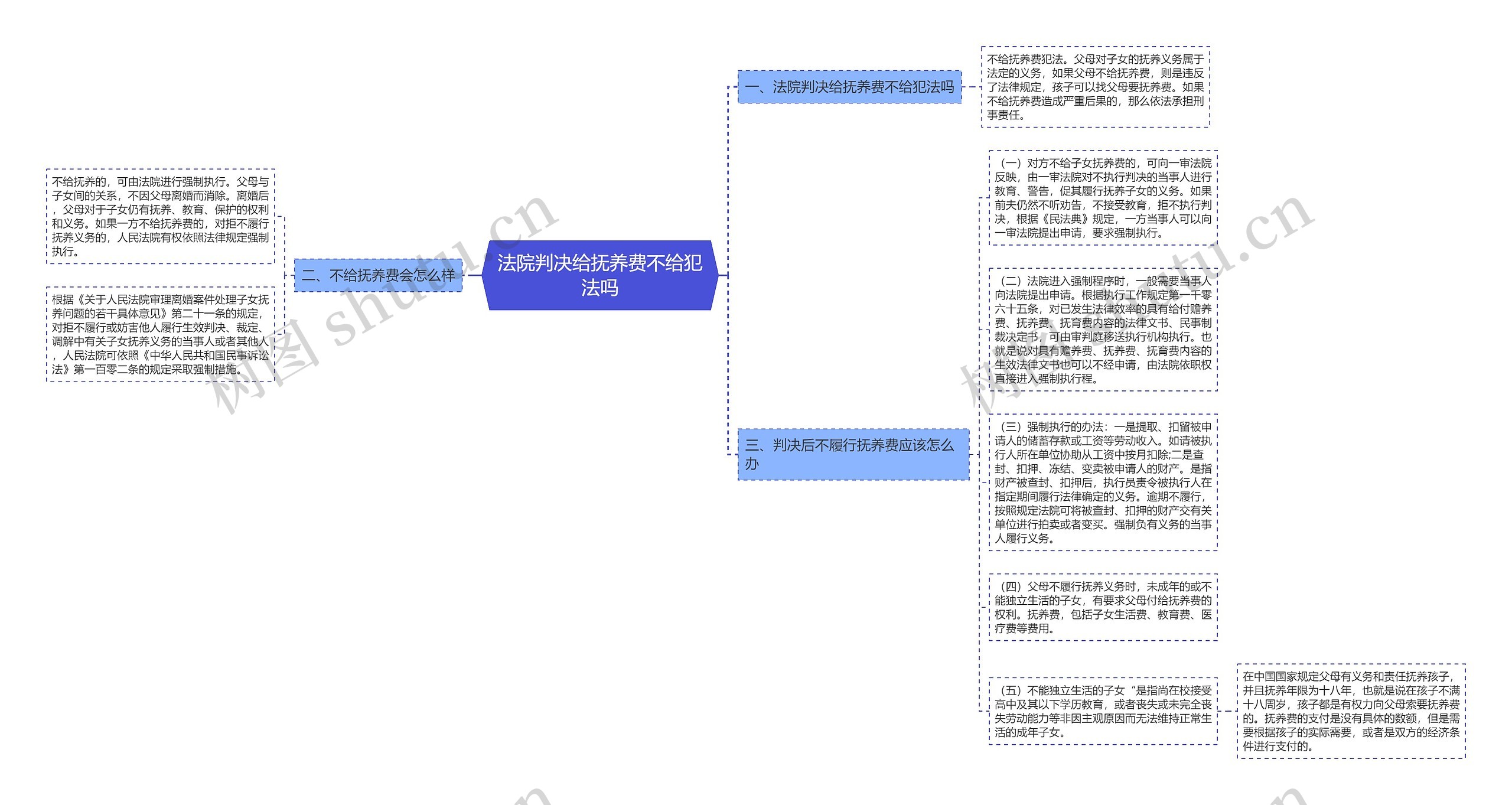Click the note starting 根据《关于人民法院审理离婚案件
The image size is (1512, 805).
[x=160, y=334]
